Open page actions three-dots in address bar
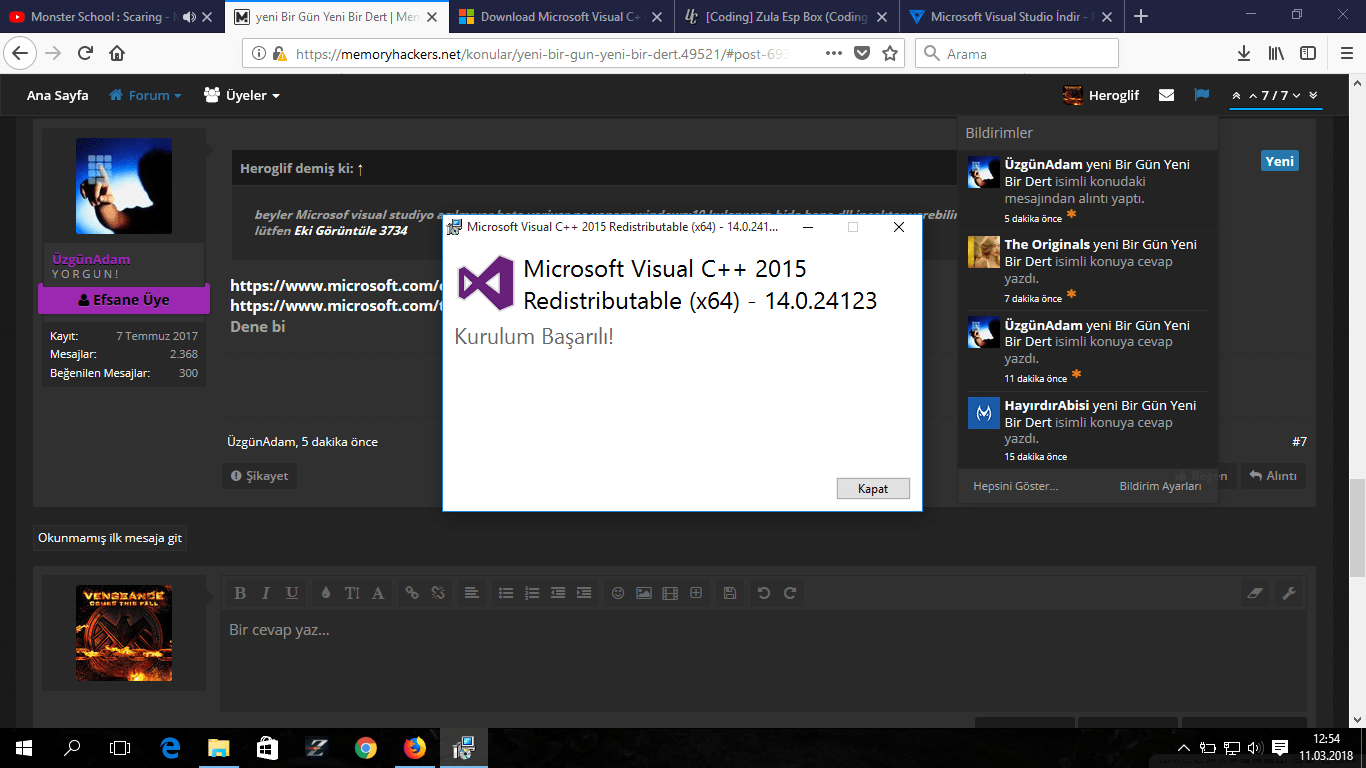This screenshot has height=768, width=1366. pos(834,54)
